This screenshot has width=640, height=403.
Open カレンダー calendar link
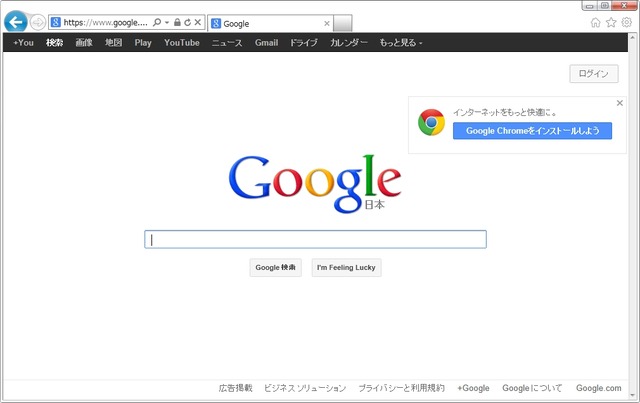[349, 42]
